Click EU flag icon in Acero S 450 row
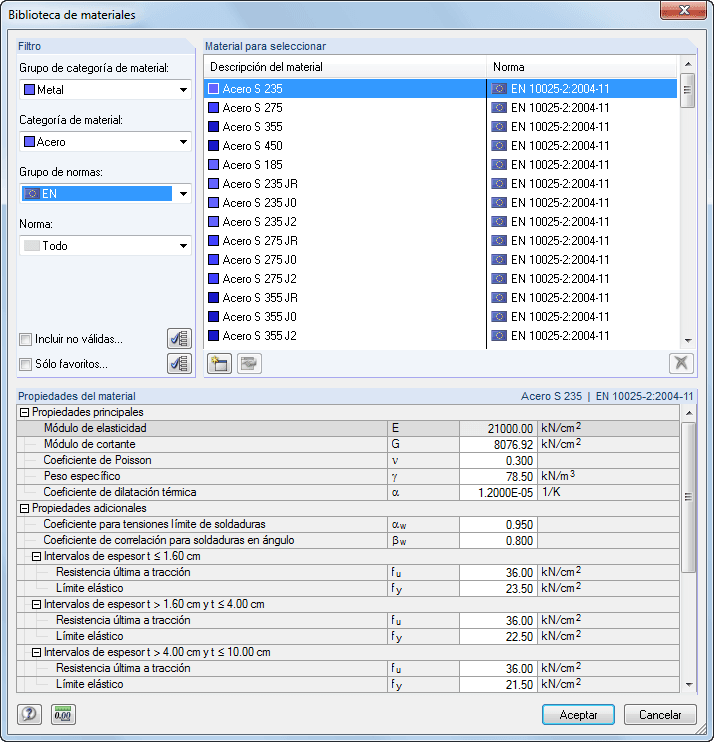 [x=499, y=146]
